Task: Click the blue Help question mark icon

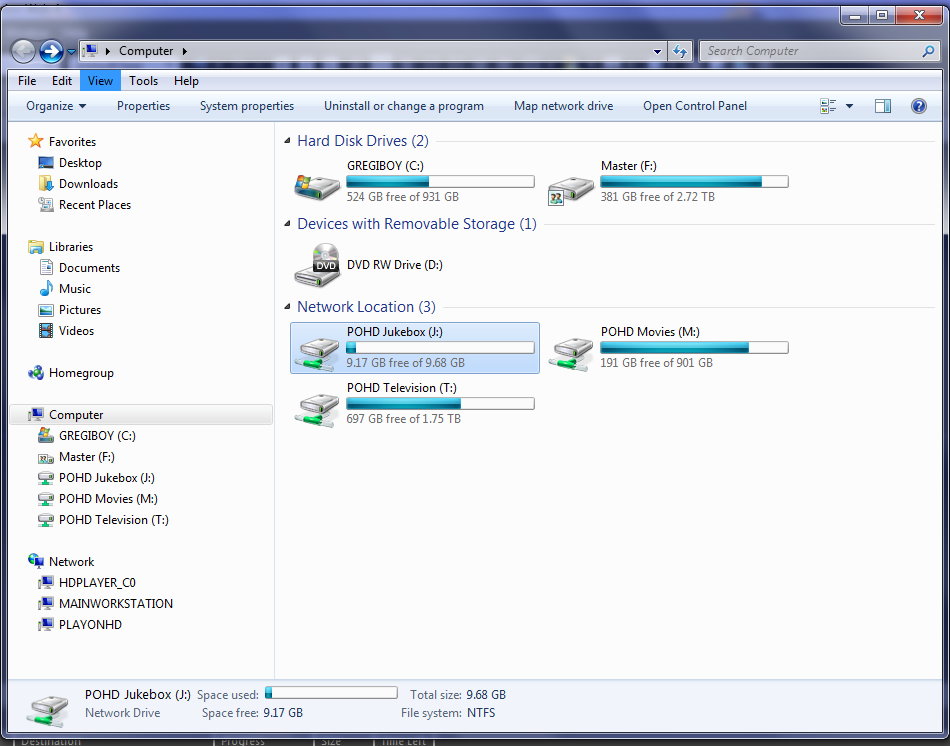Action: pos(918,106)
